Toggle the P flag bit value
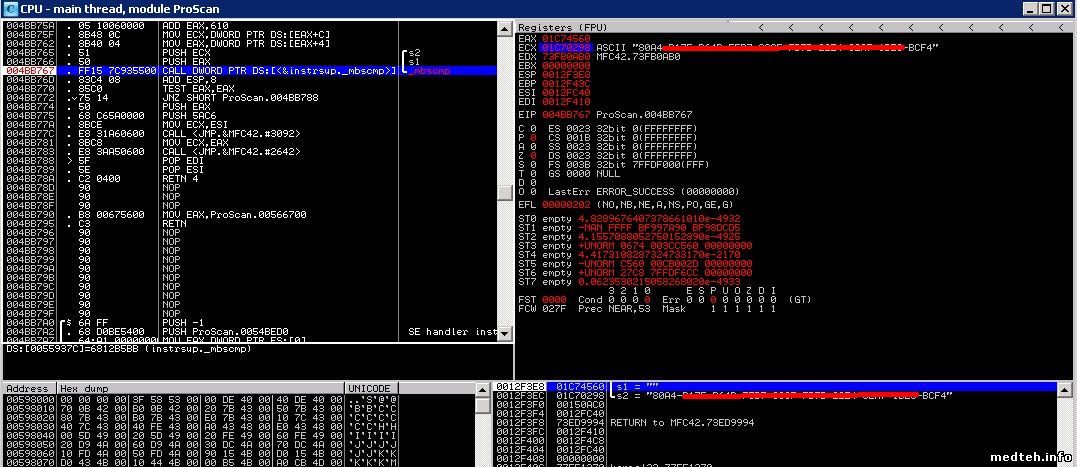Image resolution: width=1077 pixels, height=467 pixels. 533,138
